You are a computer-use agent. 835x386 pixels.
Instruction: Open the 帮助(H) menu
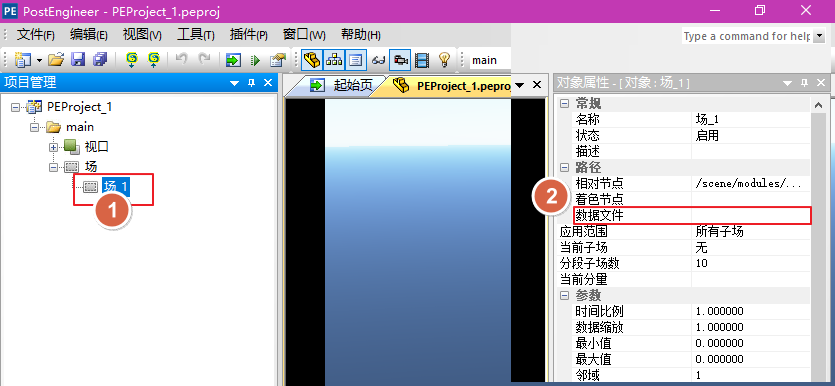pos(361,35)
